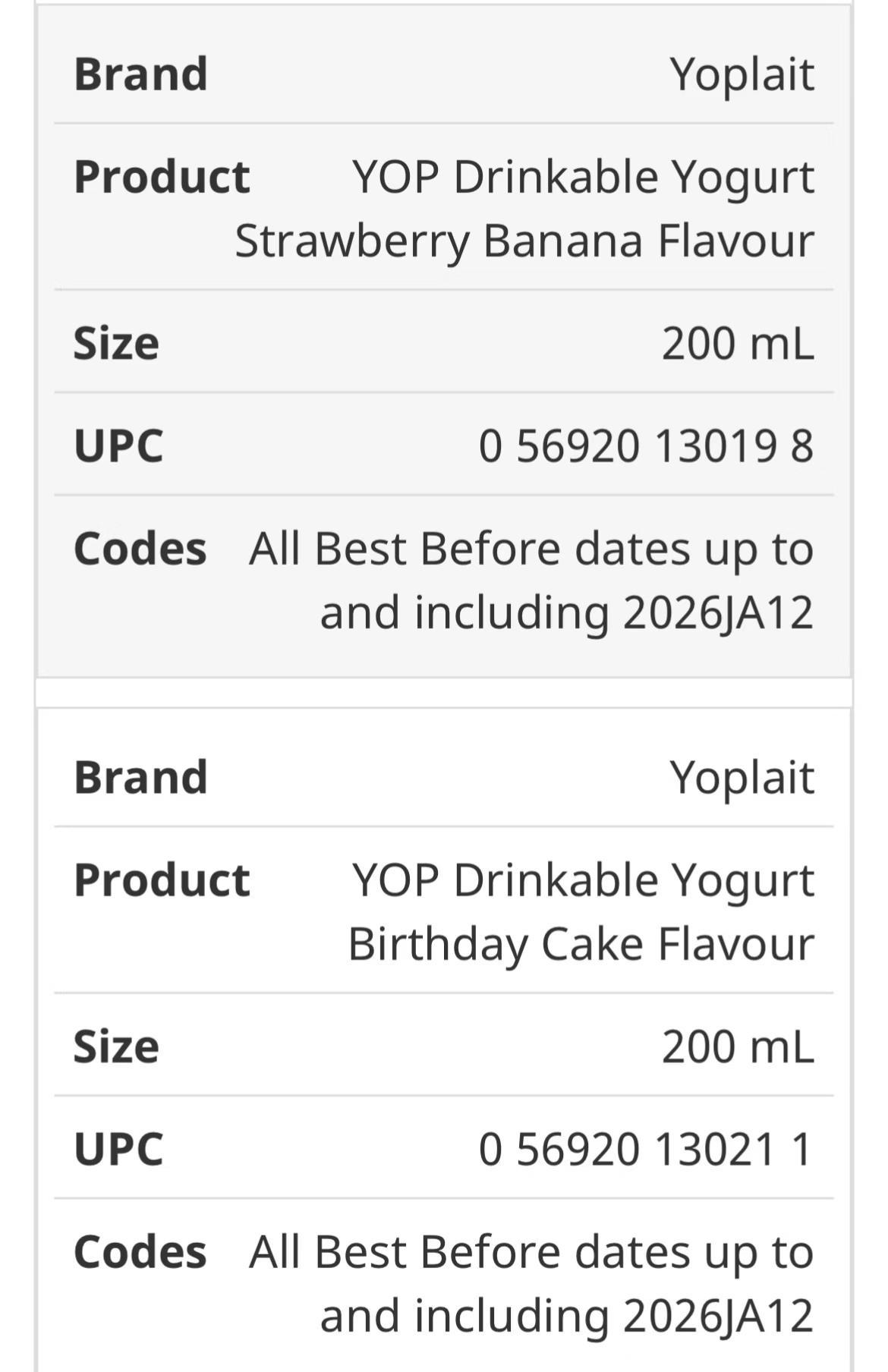Select Yoplait brand name in Birthday Cake card
The height and width of the screenshot is (1372, 888).
[x=742, y=778]
